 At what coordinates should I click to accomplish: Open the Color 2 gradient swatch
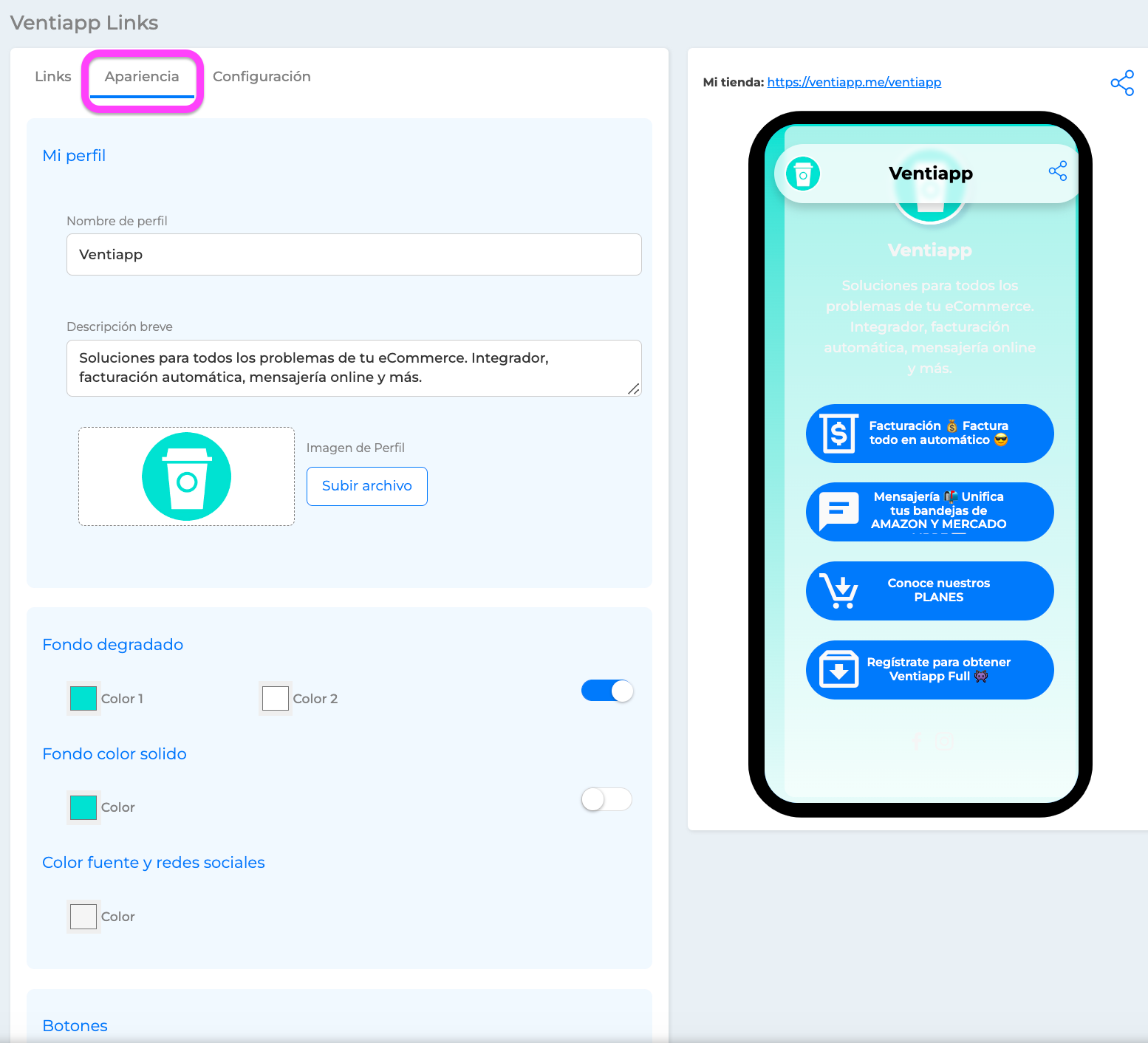[276, 698]
